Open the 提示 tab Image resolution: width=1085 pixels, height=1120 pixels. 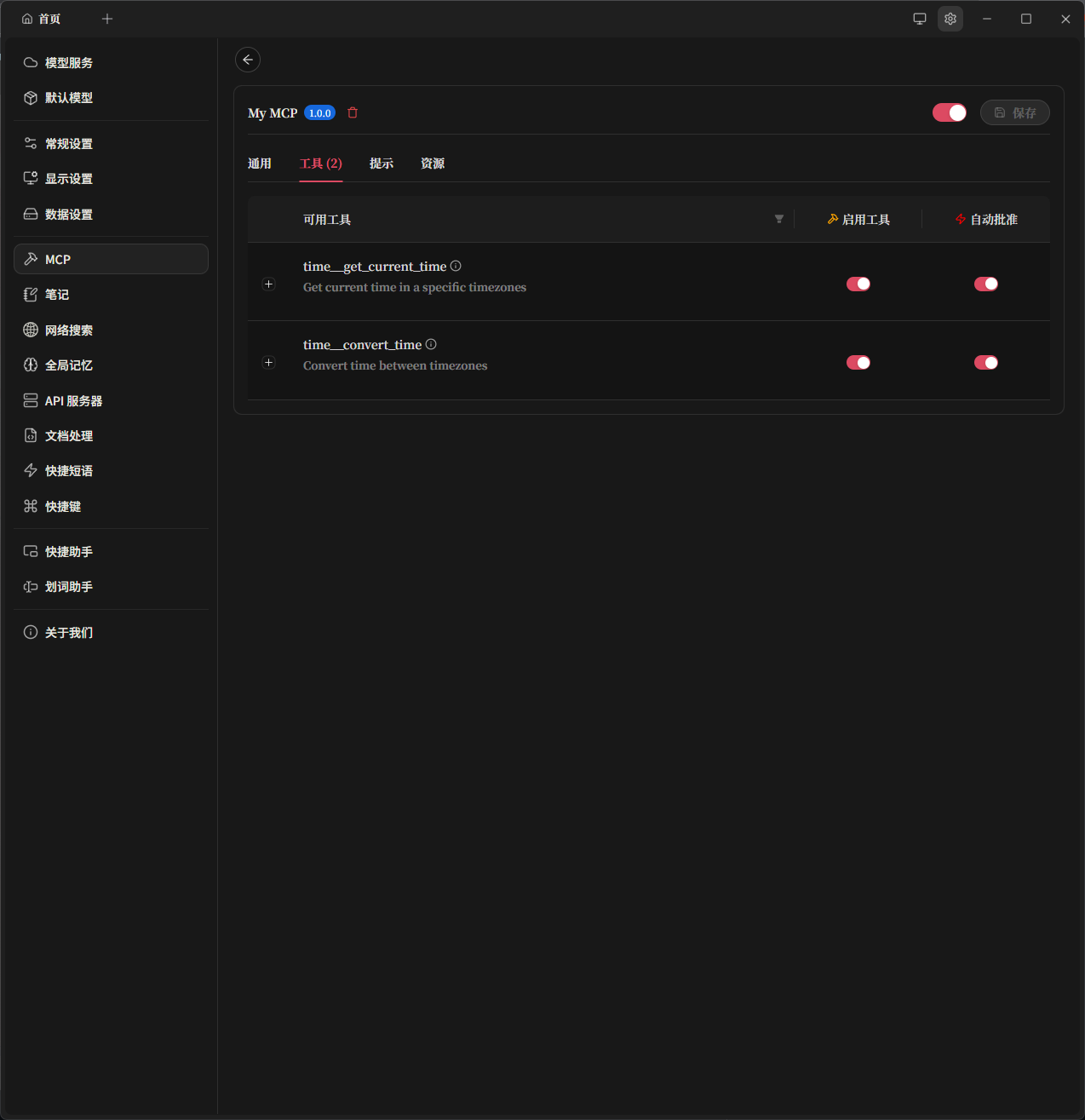tap(382, 164)
